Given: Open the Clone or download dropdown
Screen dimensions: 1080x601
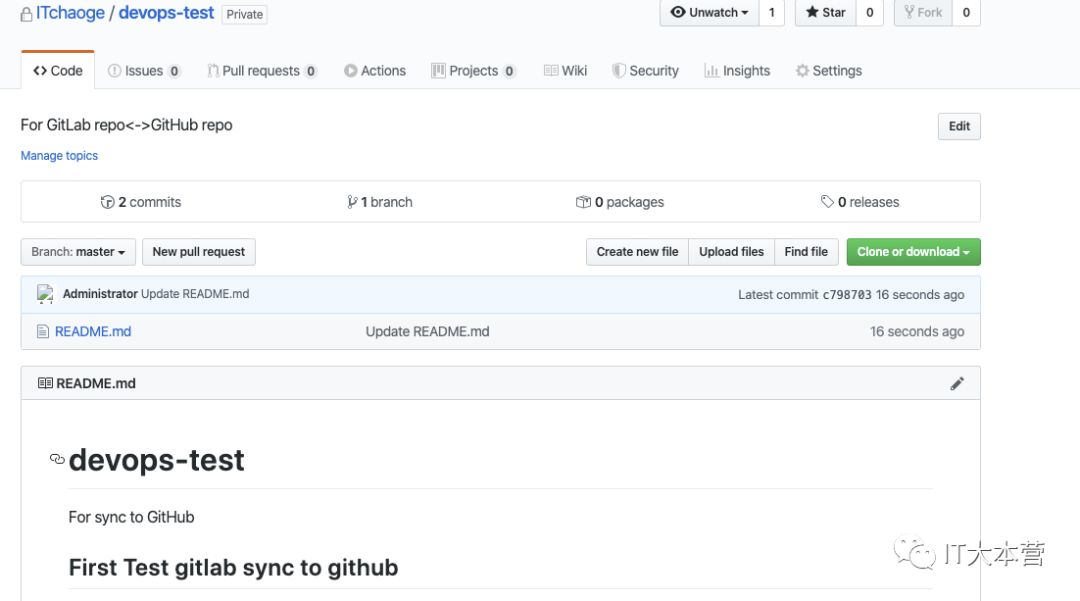Looking at the screenshot, I should 913,252.
